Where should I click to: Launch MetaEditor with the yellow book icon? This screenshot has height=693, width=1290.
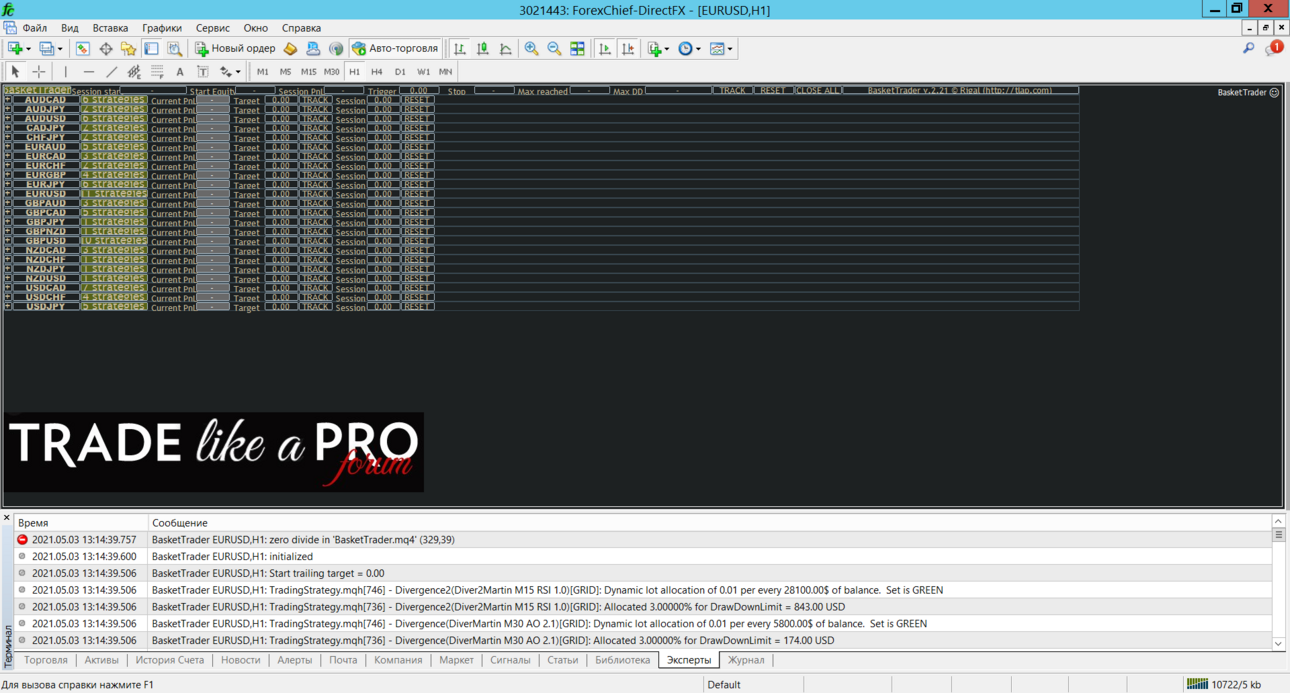[291, 48]
